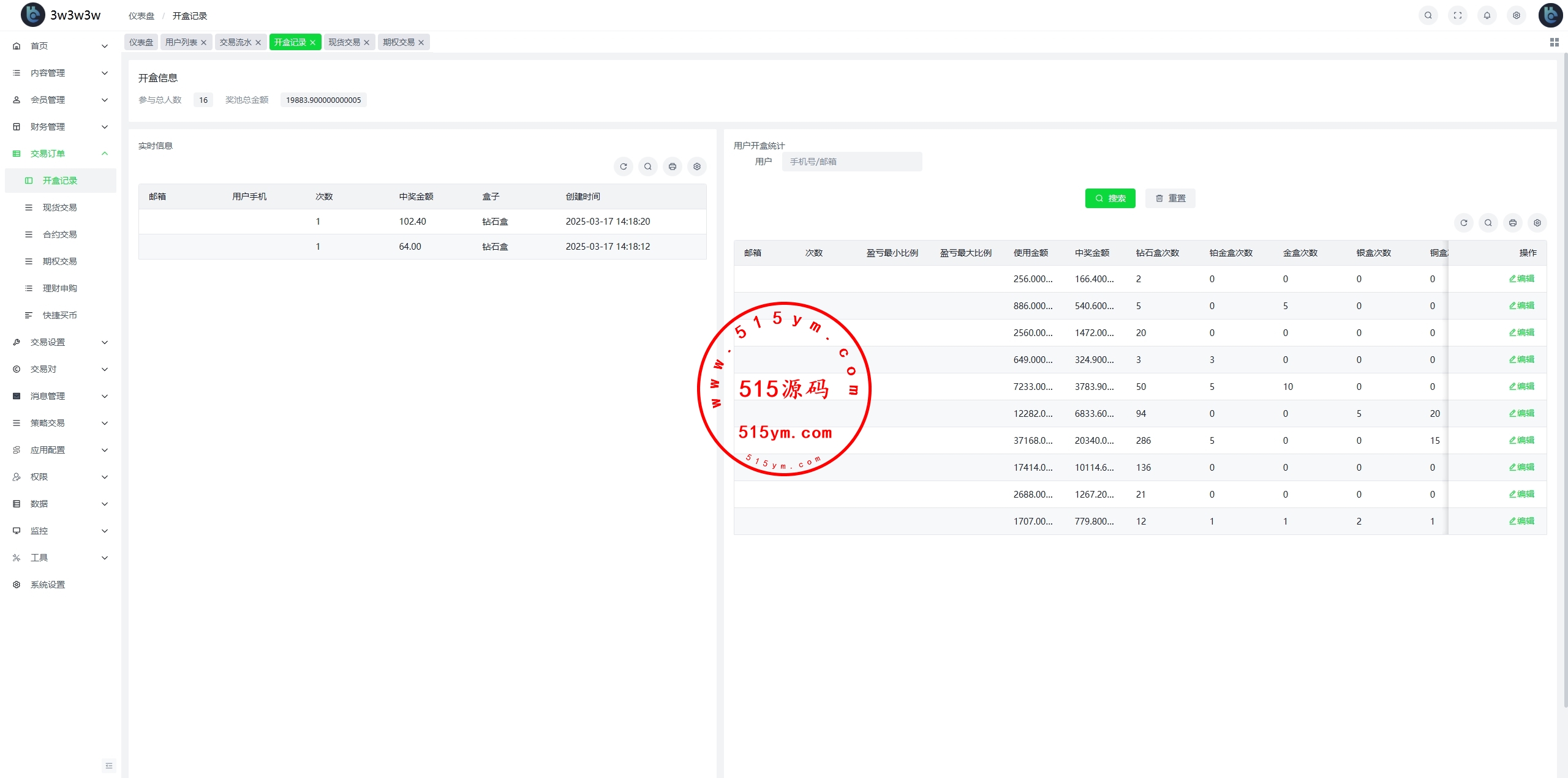Click the magnifier search icon in the header
Screen dimensions: 1568x778
click(x=1428, y=15)
